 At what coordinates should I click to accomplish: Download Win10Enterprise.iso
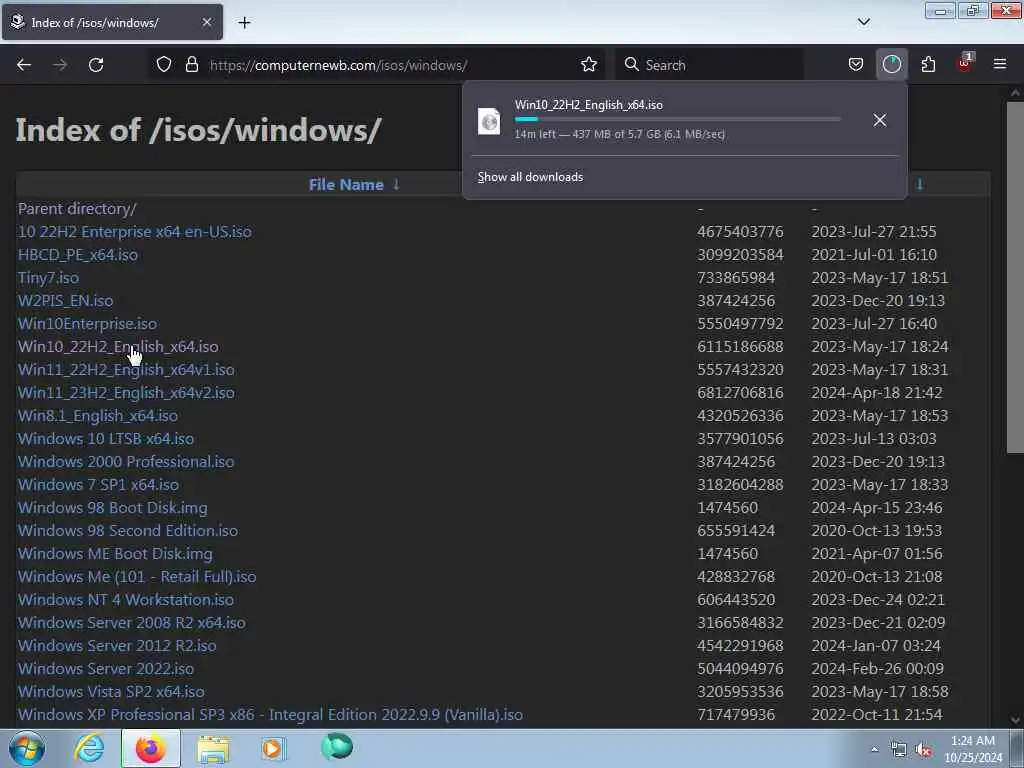coord(88,324)
